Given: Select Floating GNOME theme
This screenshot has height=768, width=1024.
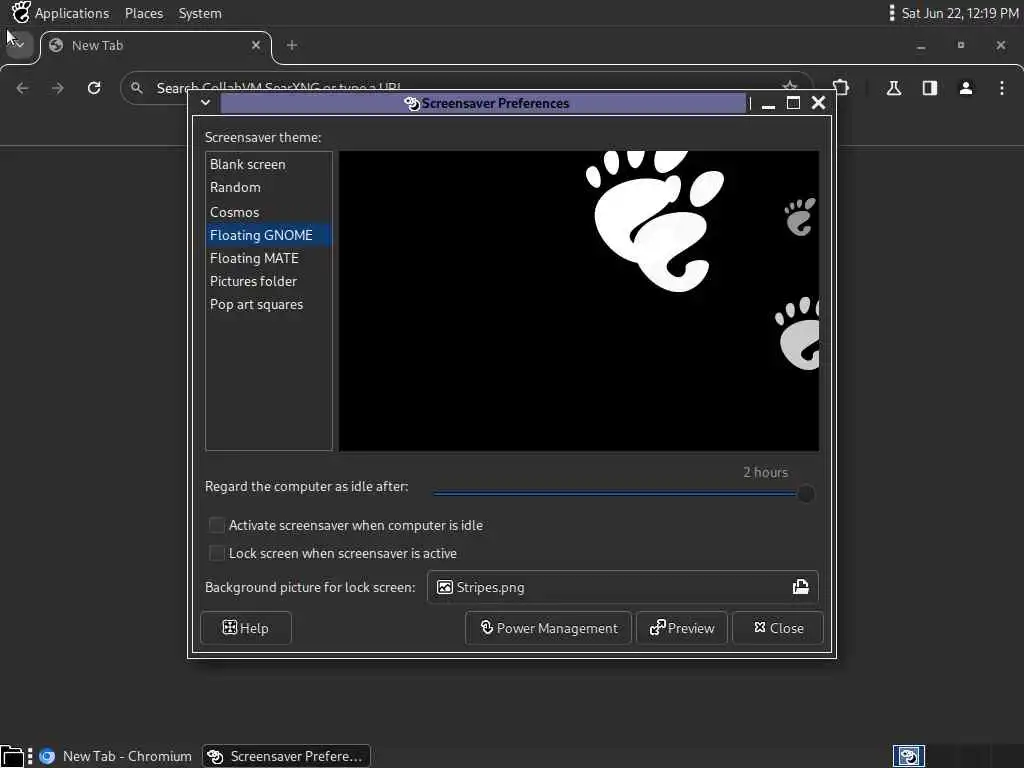Looking at the screenshot, I should [x=268, y=235].
